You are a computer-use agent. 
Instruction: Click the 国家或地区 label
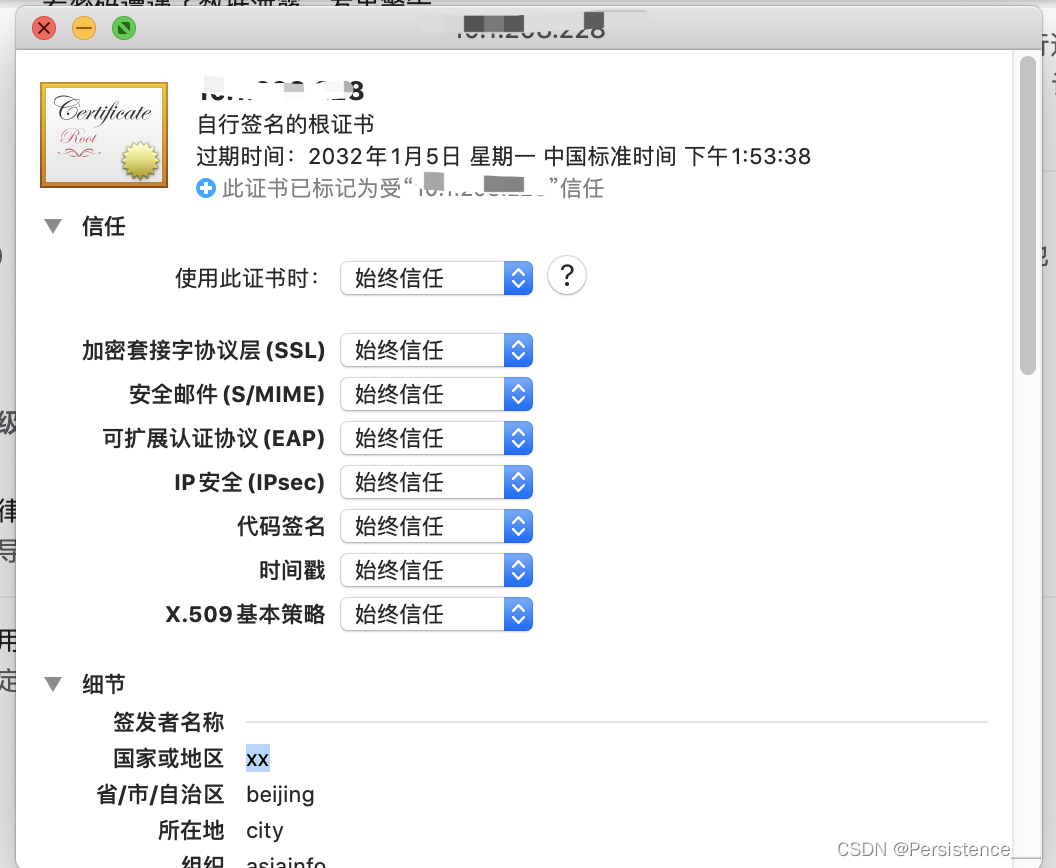point(168,758)
